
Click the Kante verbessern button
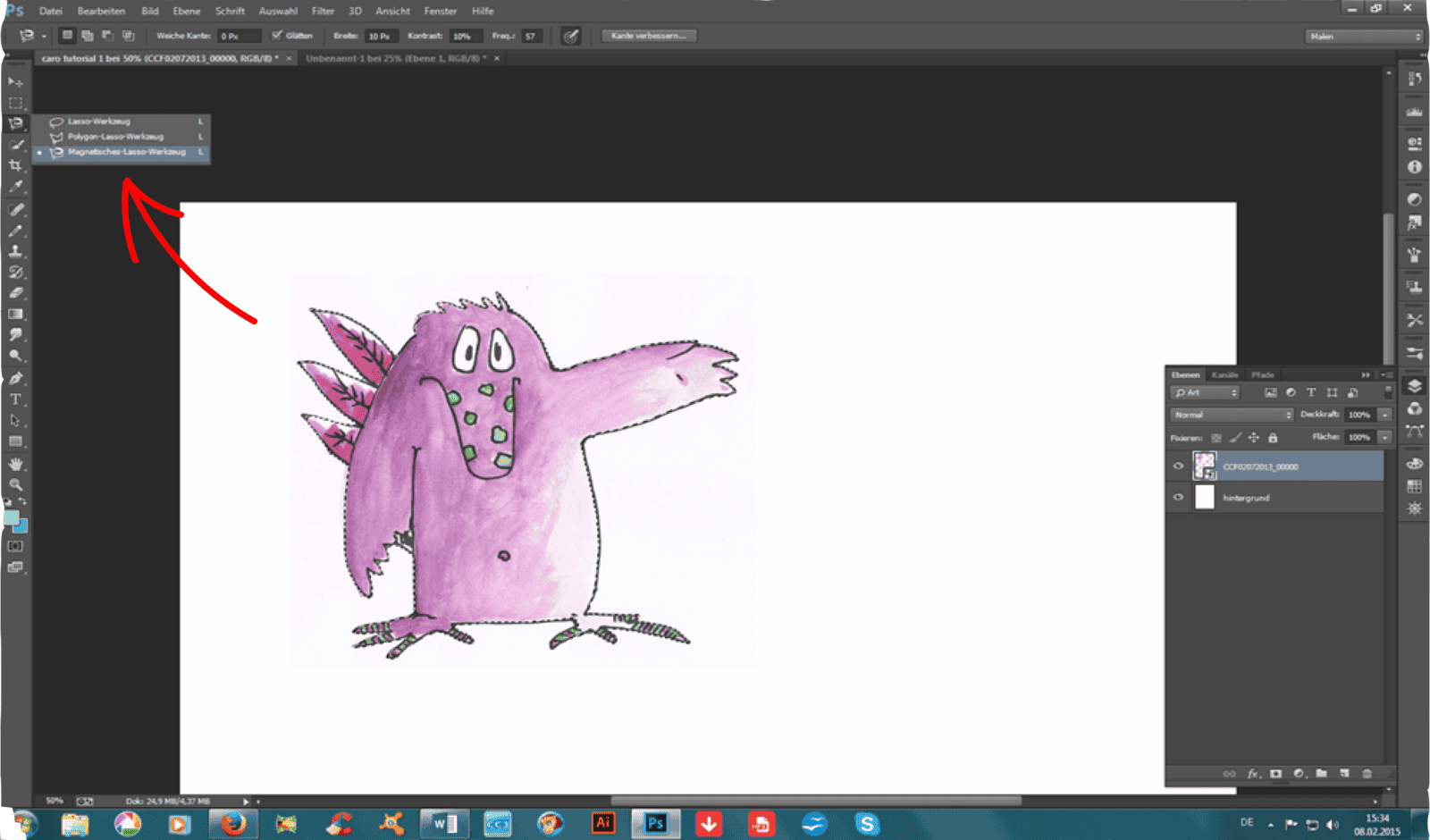pyautogui.click(x=649, y=36)
